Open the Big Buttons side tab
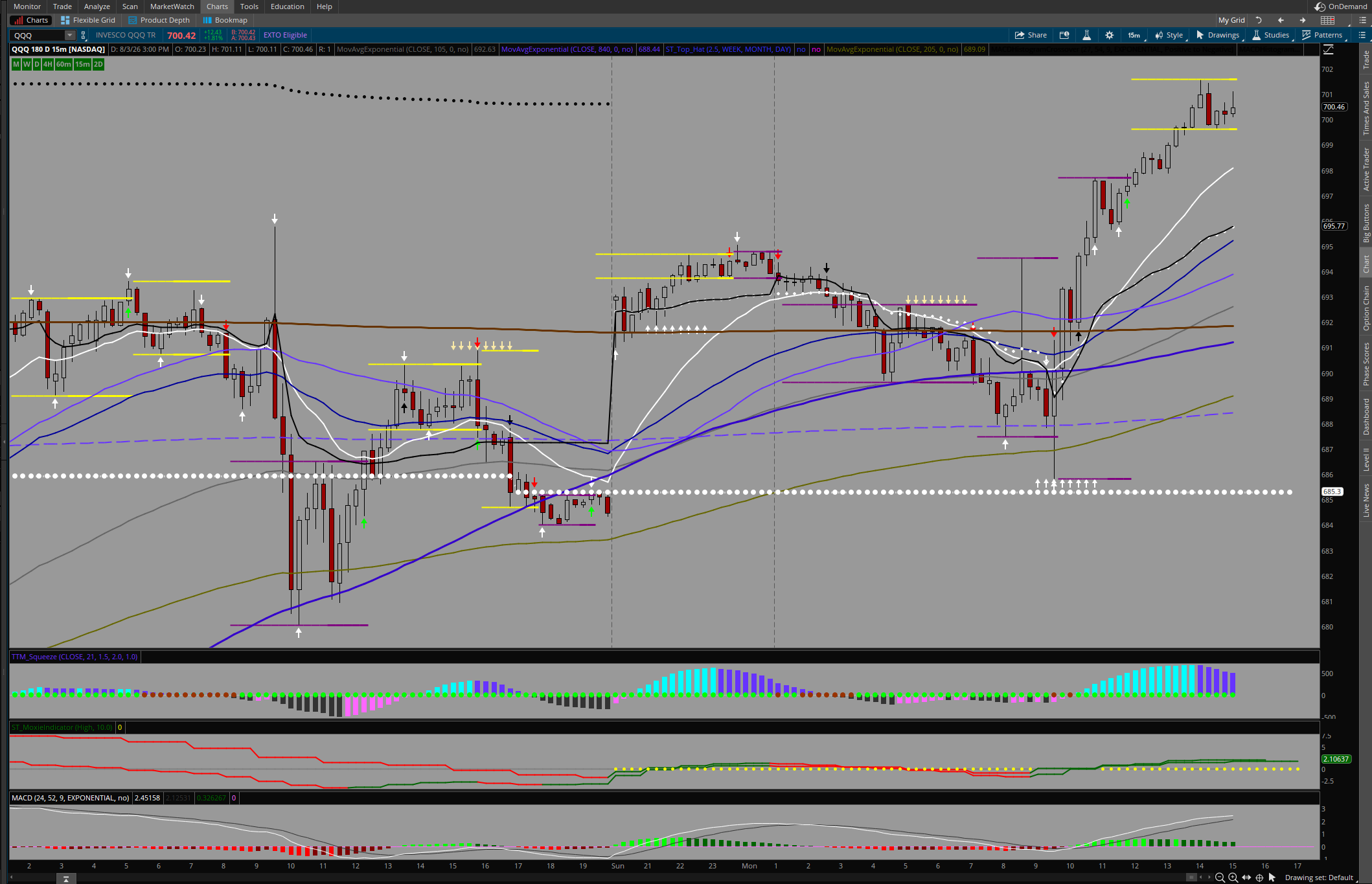The height and width of the screenshot is (884, 1372). pos(1366,223)
